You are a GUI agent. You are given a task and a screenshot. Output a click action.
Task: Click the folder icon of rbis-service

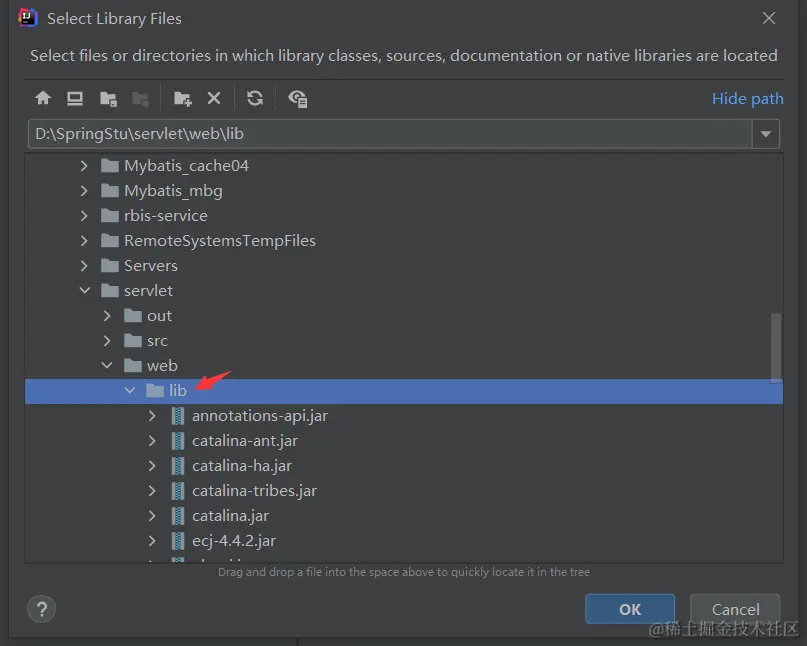110,216
